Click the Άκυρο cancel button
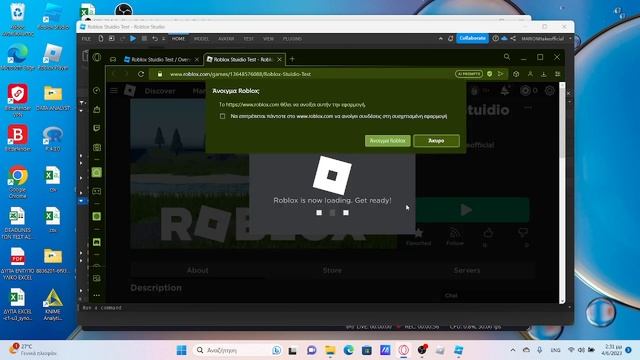640x360 pixels. [436, 140]
